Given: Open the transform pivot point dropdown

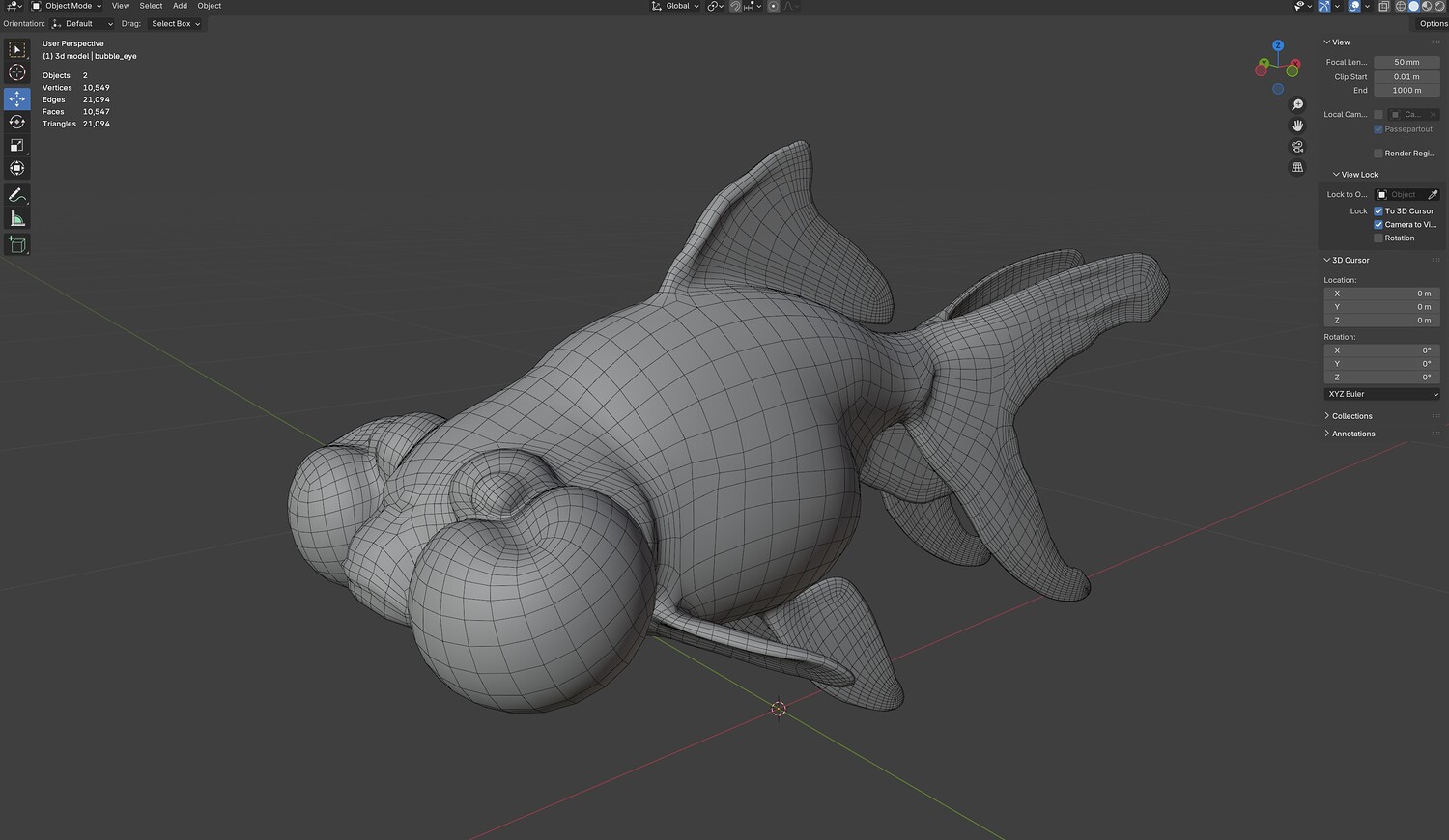Looking at the screenshot, I should coord(715,6).
